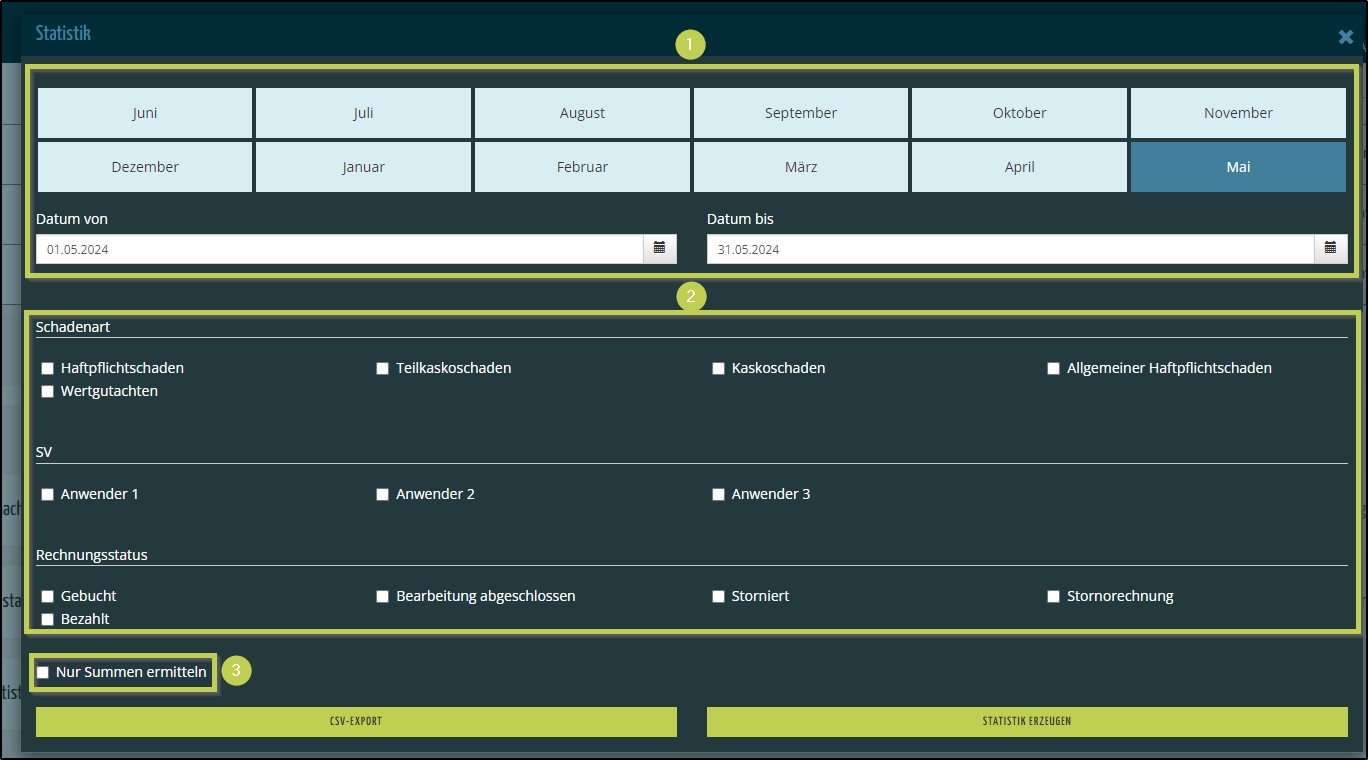Click the CSV-Export button
The width and height of the screenshot is (1368, 760).
pyautogui.click(x=356, y=721)
